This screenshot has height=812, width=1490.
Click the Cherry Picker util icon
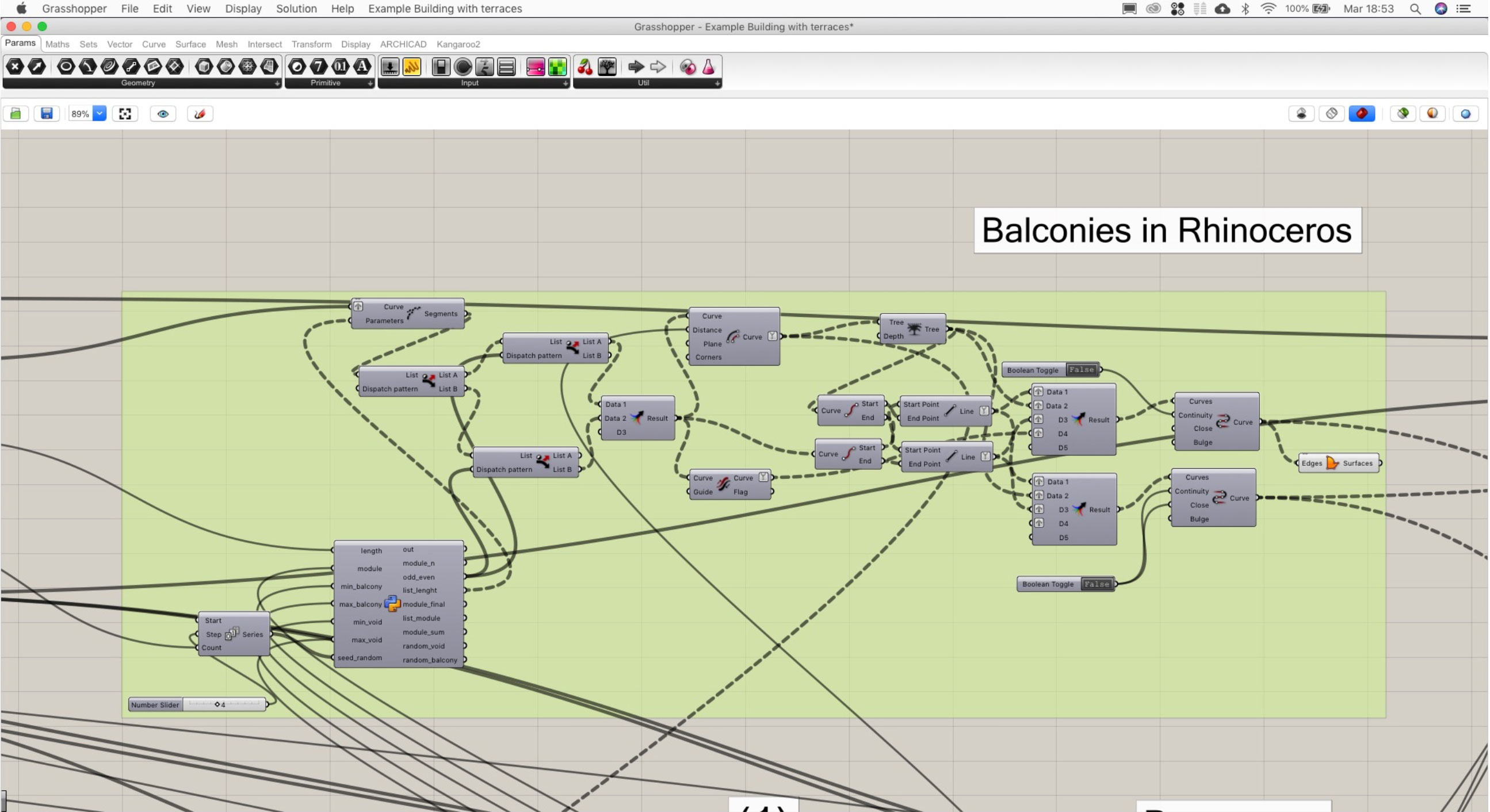pos(584,67)
